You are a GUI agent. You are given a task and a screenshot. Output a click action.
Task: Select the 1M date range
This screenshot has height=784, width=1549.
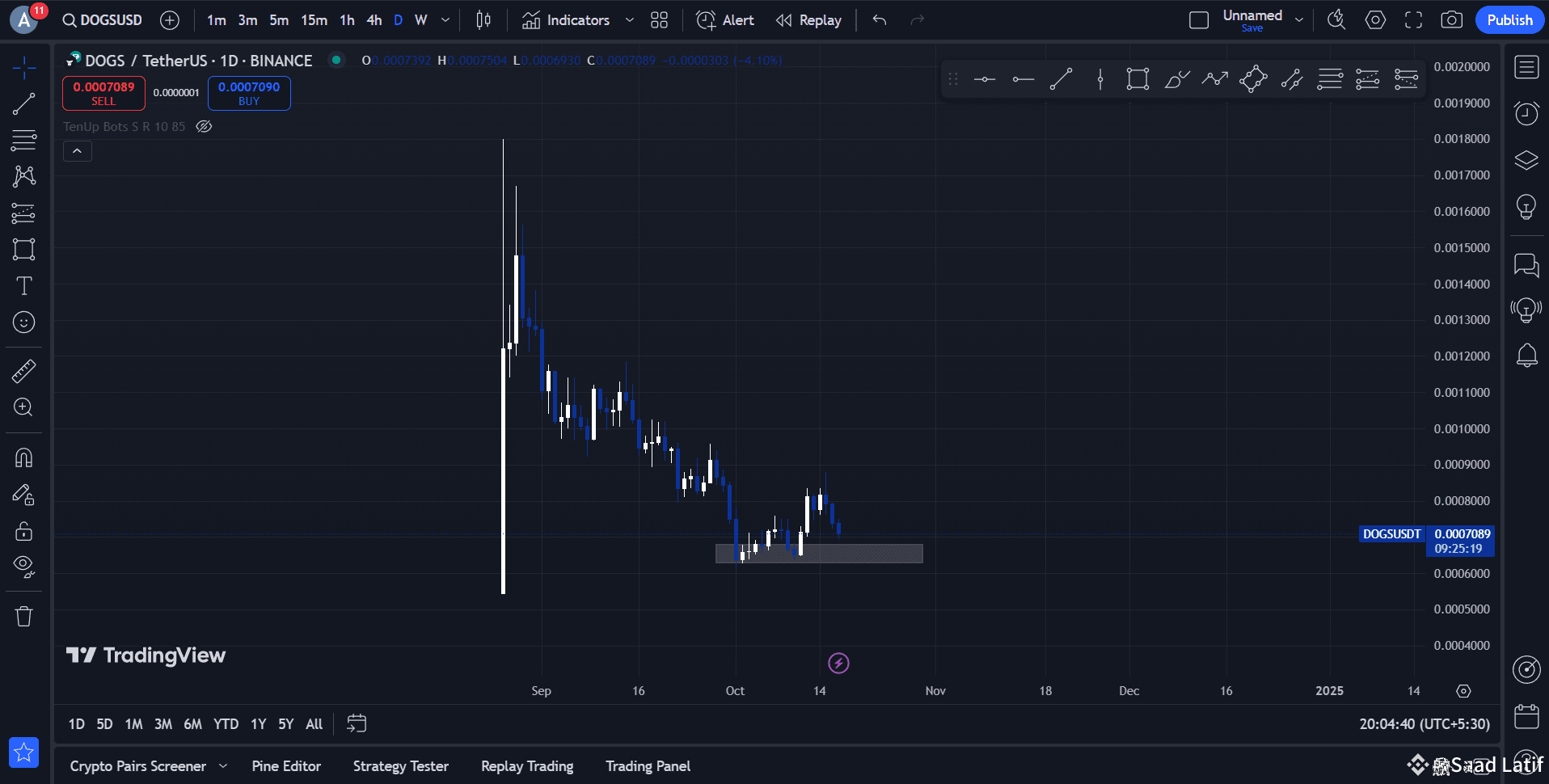[133, 724]
